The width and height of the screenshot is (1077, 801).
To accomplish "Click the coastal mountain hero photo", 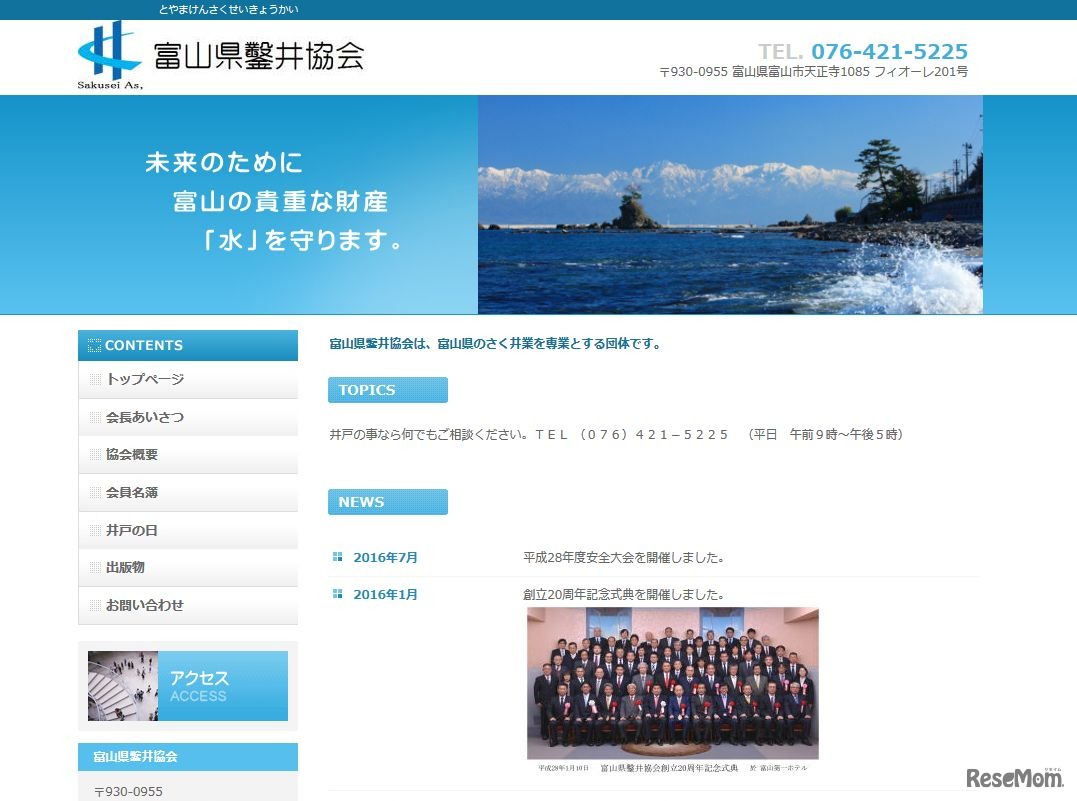I will [730, 205].
